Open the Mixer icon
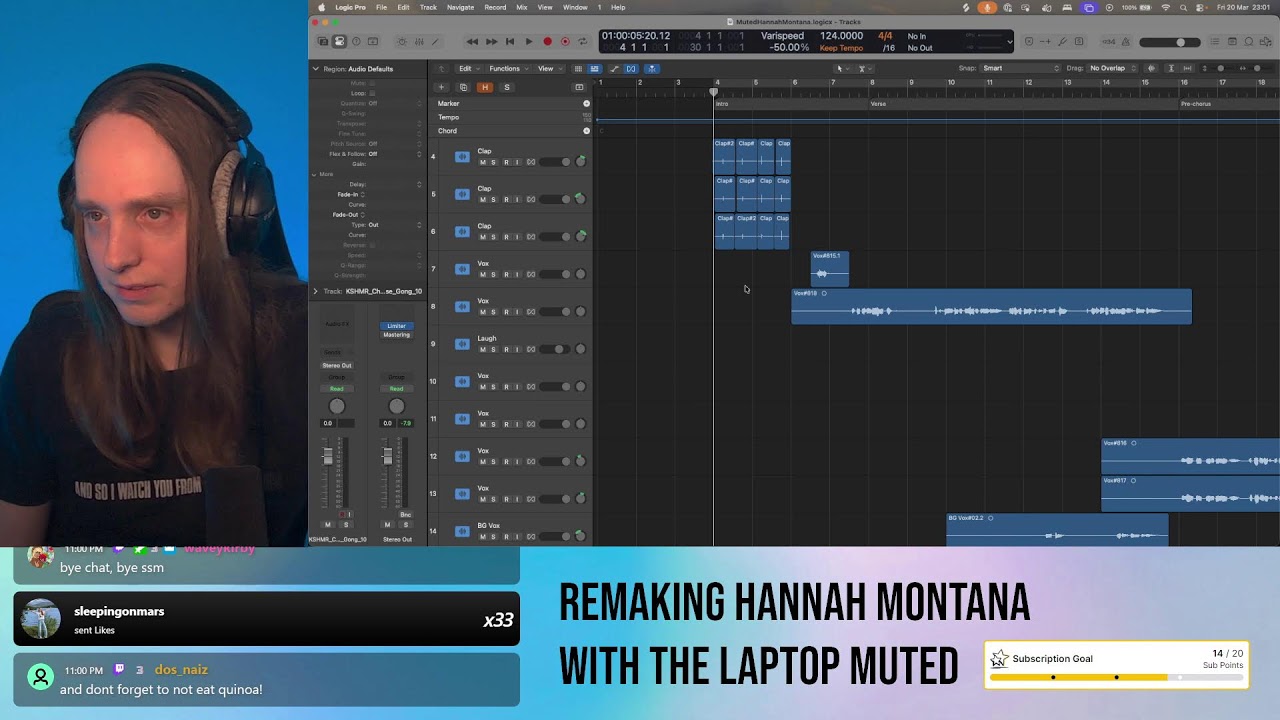The width and height of the screenshot is (1280, 720). [x=418, y=42]
